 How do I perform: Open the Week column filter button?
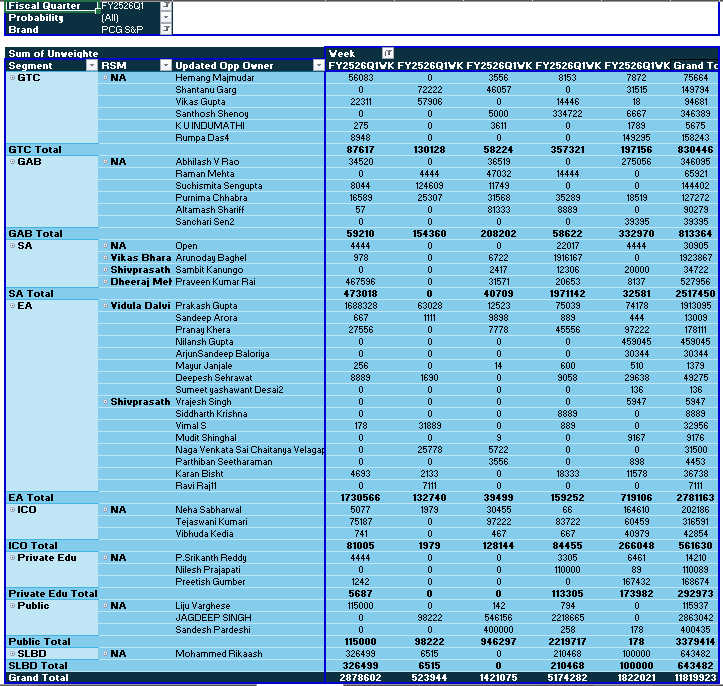click(388, 53)
